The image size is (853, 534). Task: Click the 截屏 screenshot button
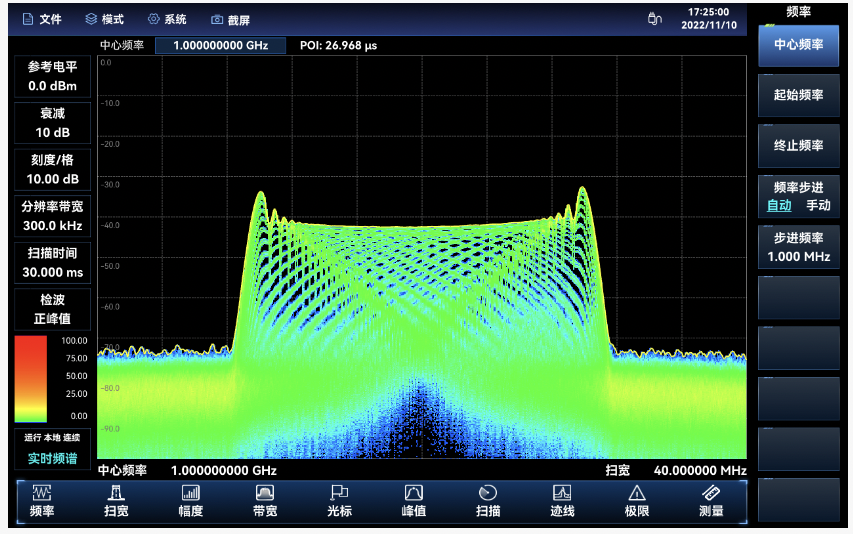click(x=230, y=20)
